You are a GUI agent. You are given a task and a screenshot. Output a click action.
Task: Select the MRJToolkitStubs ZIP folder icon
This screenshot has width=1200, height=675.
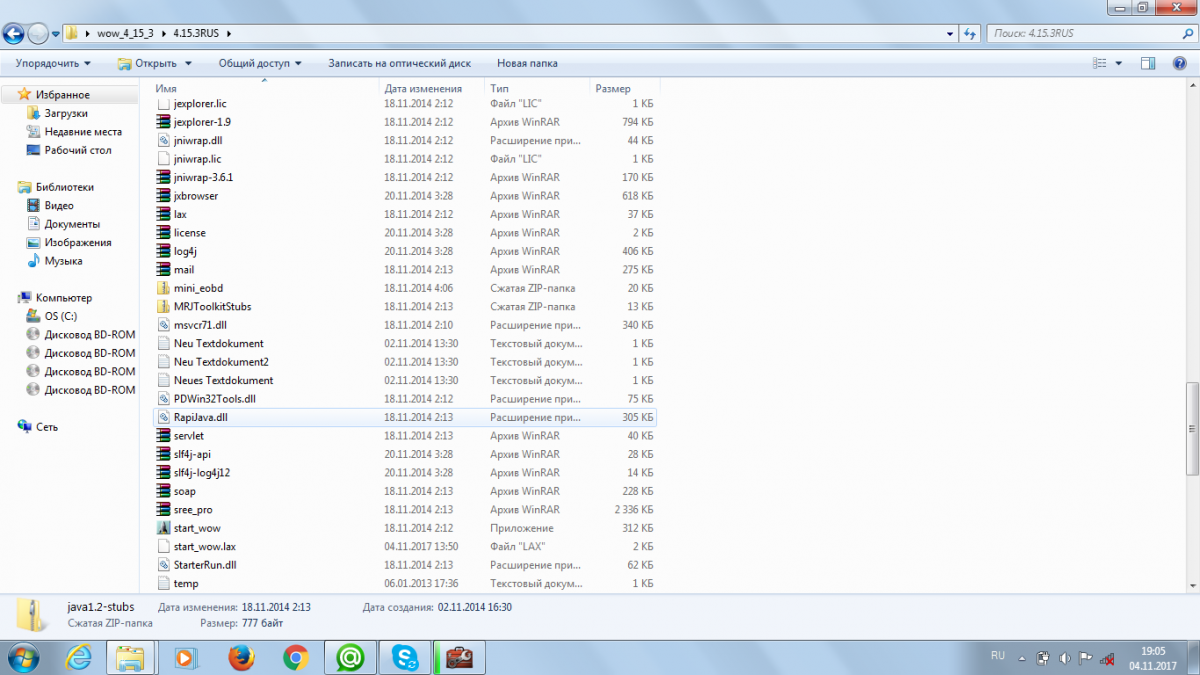pyautogui.click(x=164, y=307)
